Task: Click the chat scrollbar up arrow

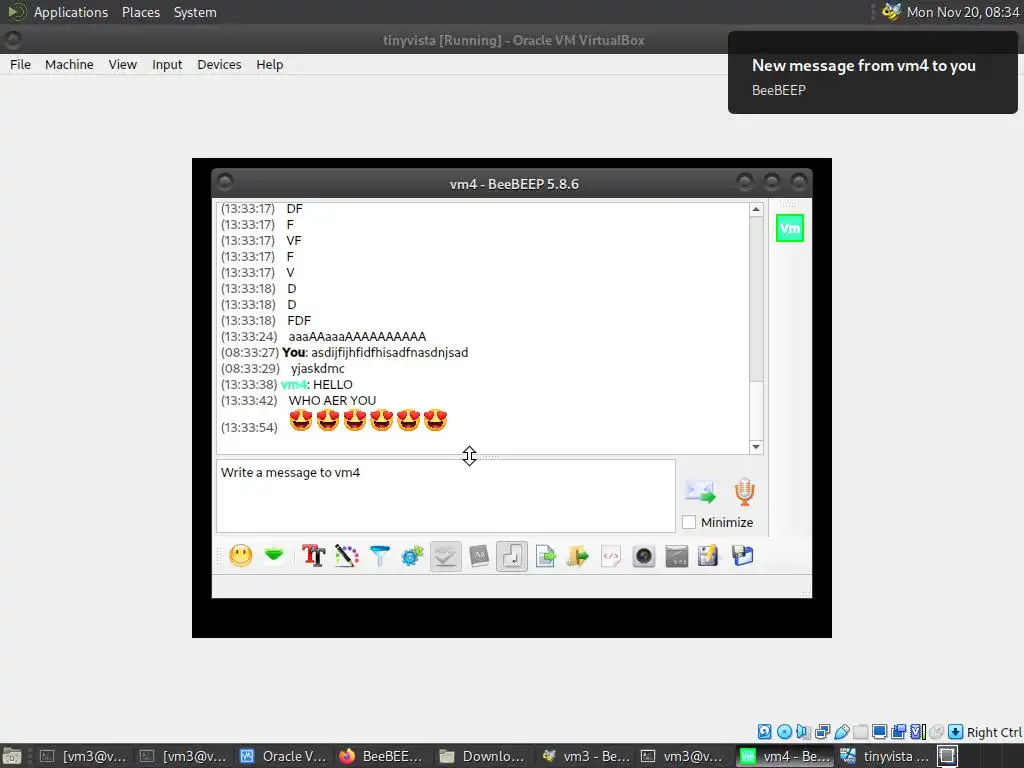Action: (x=756, y=210)
